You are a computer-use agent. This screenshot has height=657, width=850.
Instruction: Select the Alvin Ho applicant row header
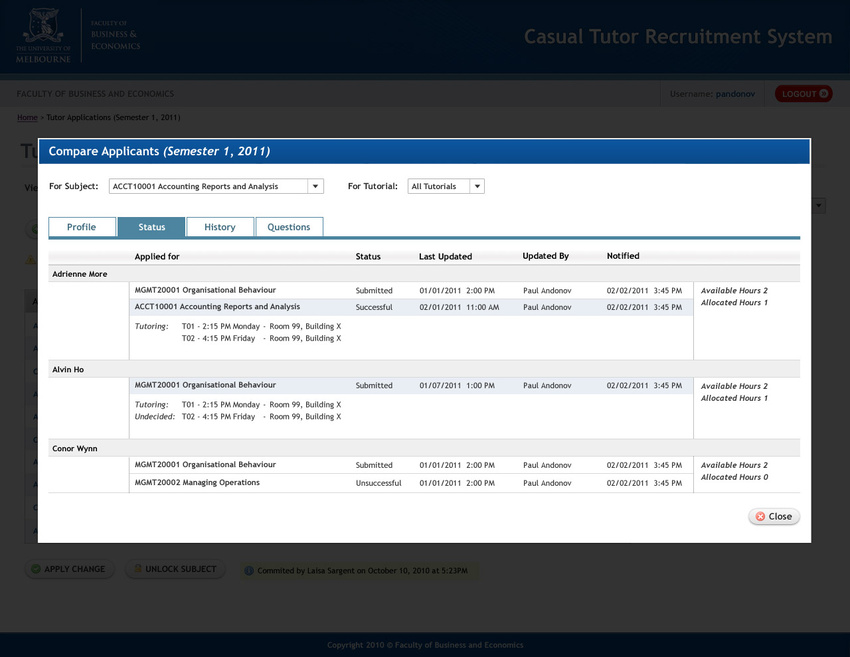[424, 369]
